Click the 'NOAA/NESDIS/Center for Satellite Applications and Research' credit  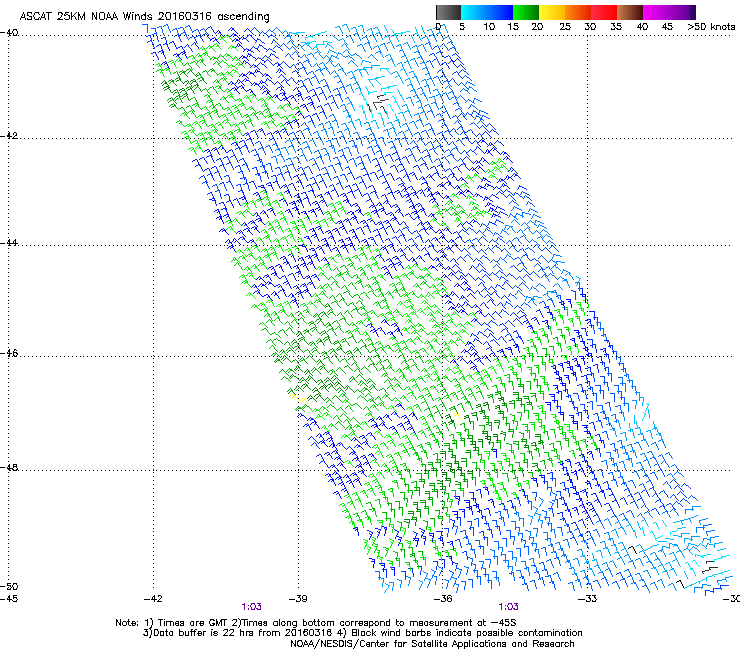432,644
